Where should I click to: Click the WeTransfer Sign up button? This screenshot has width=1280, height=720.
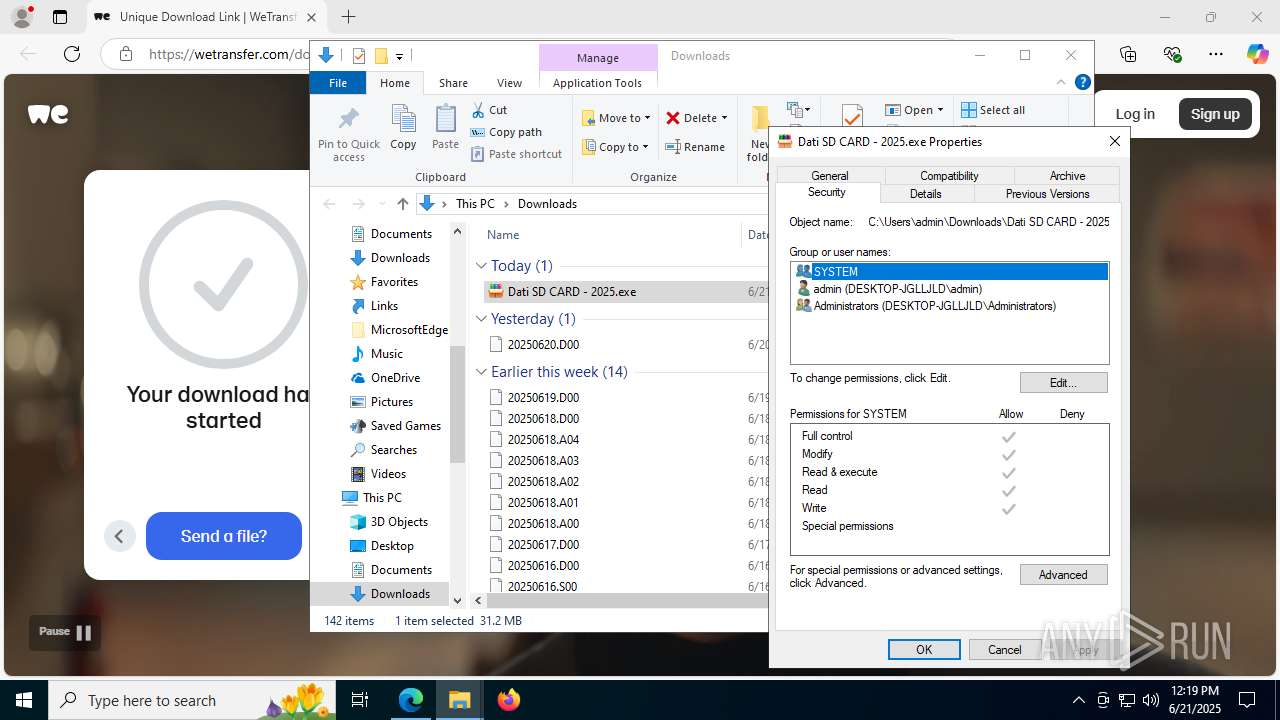pos(1215,114)
